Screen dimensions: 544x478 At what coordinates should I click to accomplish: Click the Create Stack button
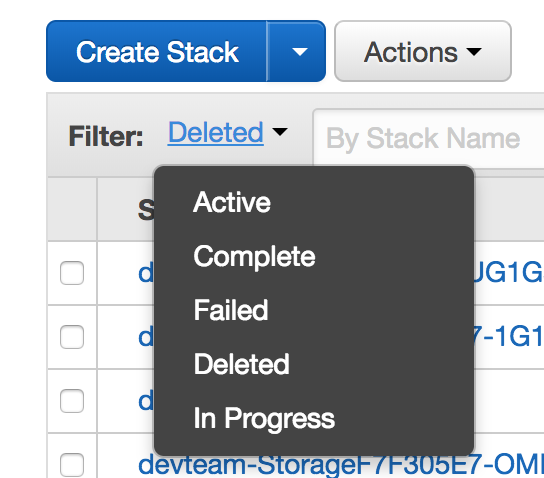coord(156,51)
